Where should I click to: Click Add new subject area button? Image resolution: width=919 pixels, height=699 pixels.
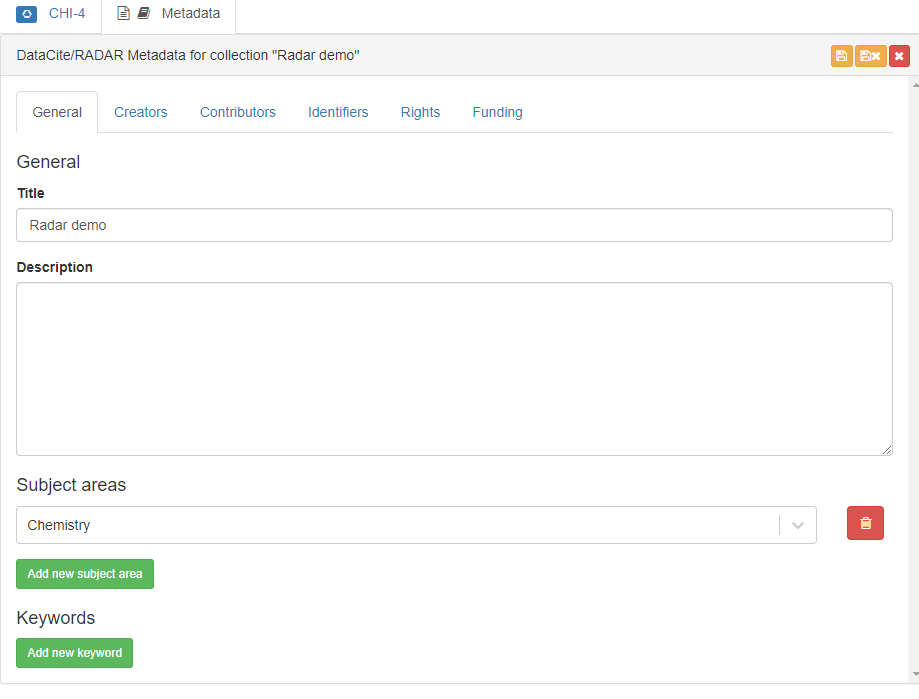85,574
